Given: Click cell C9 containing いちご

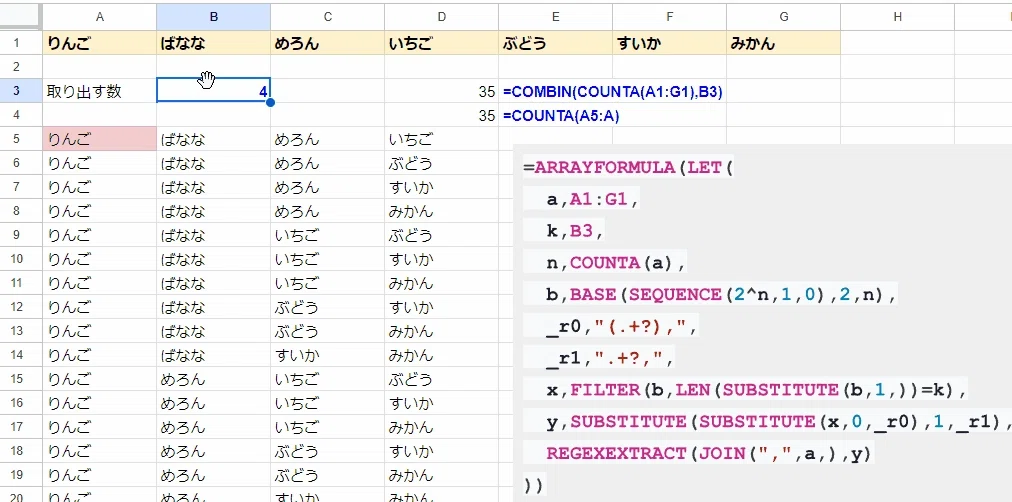Looking at the screenshot, I should [x=327, y=235].
